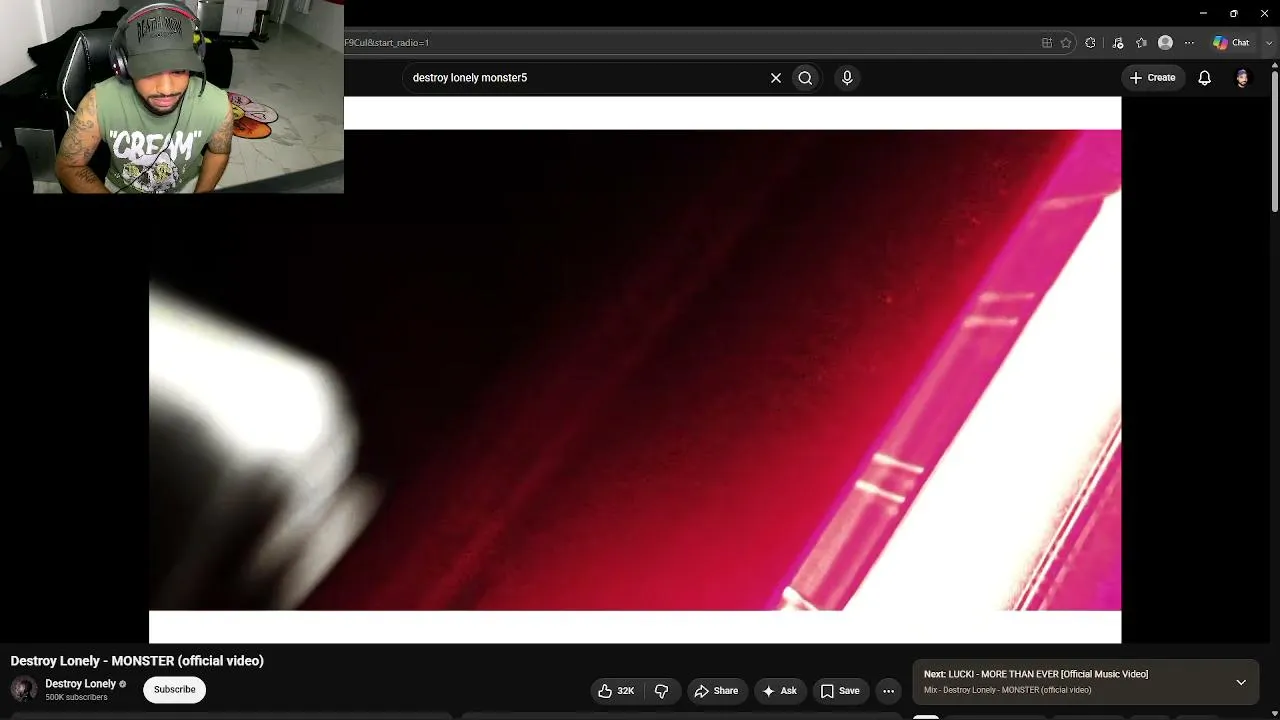Screen dimensions: 1280x720
Task: Start voice search with the microphone
Action: pyautogui.click(x=847, y=78)
